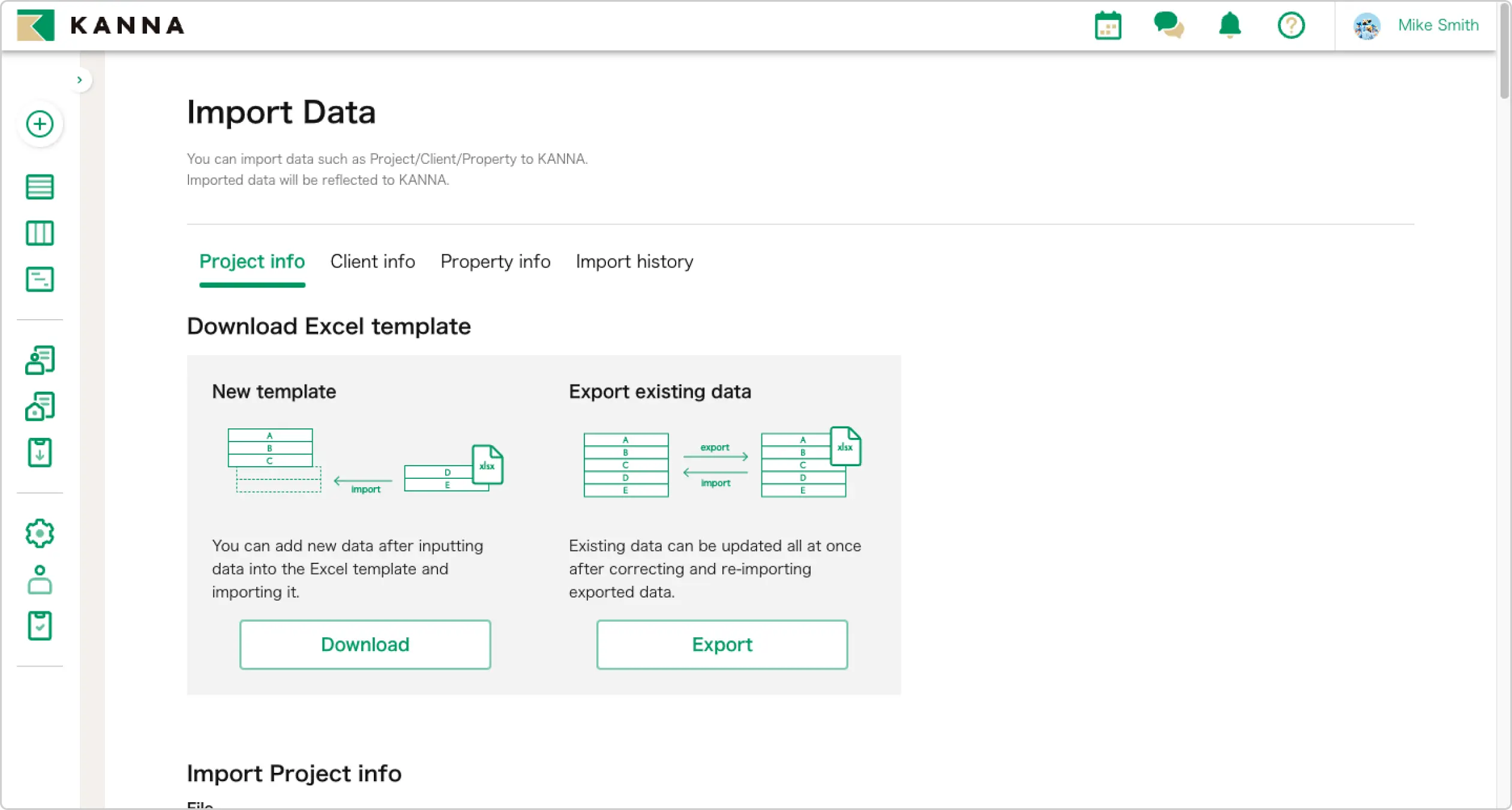
Task: Select the Property info tab
Action: pyautogui.click(x=496, y=262)
